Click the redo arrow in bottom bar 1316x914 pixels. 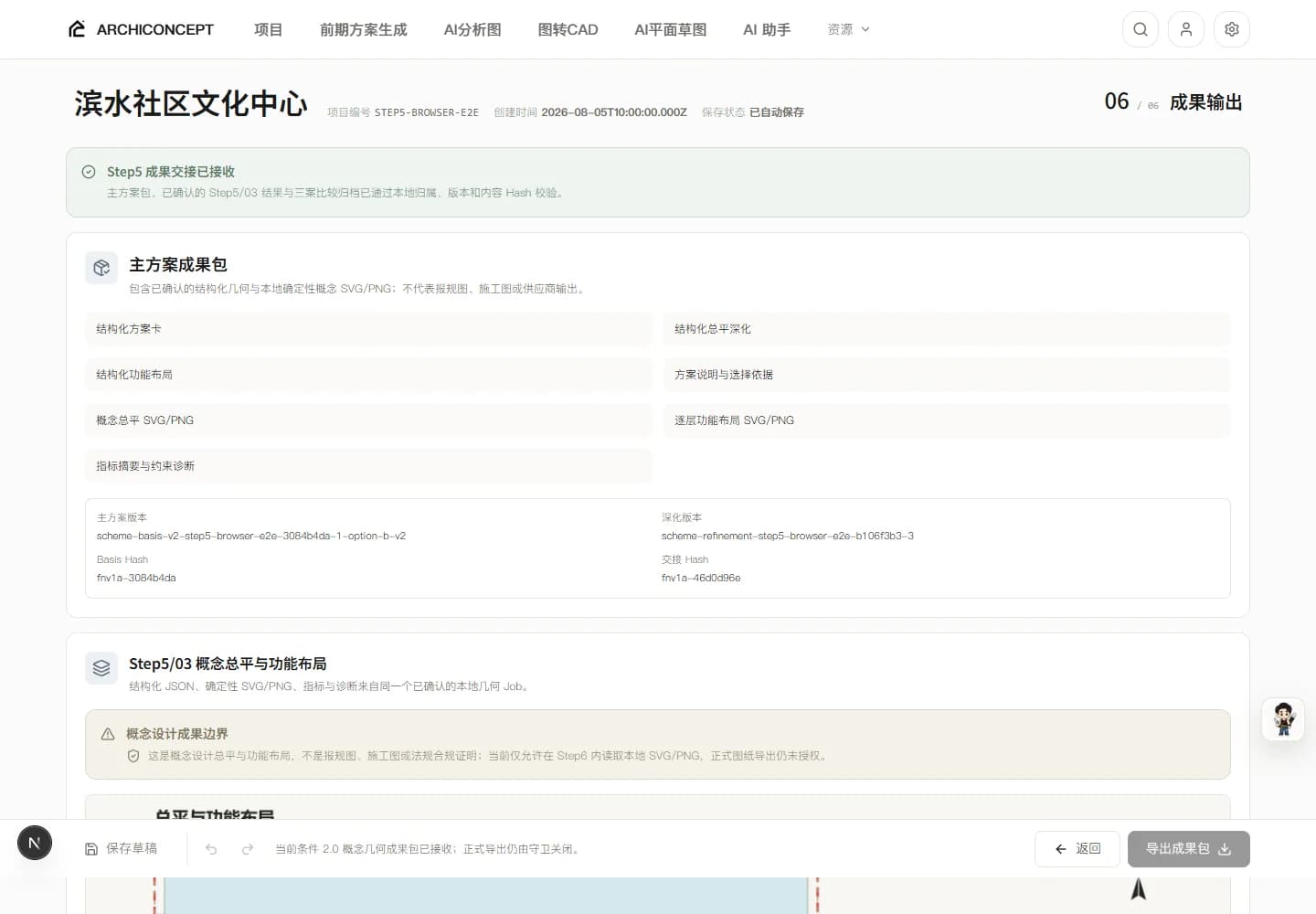[248, 849]
